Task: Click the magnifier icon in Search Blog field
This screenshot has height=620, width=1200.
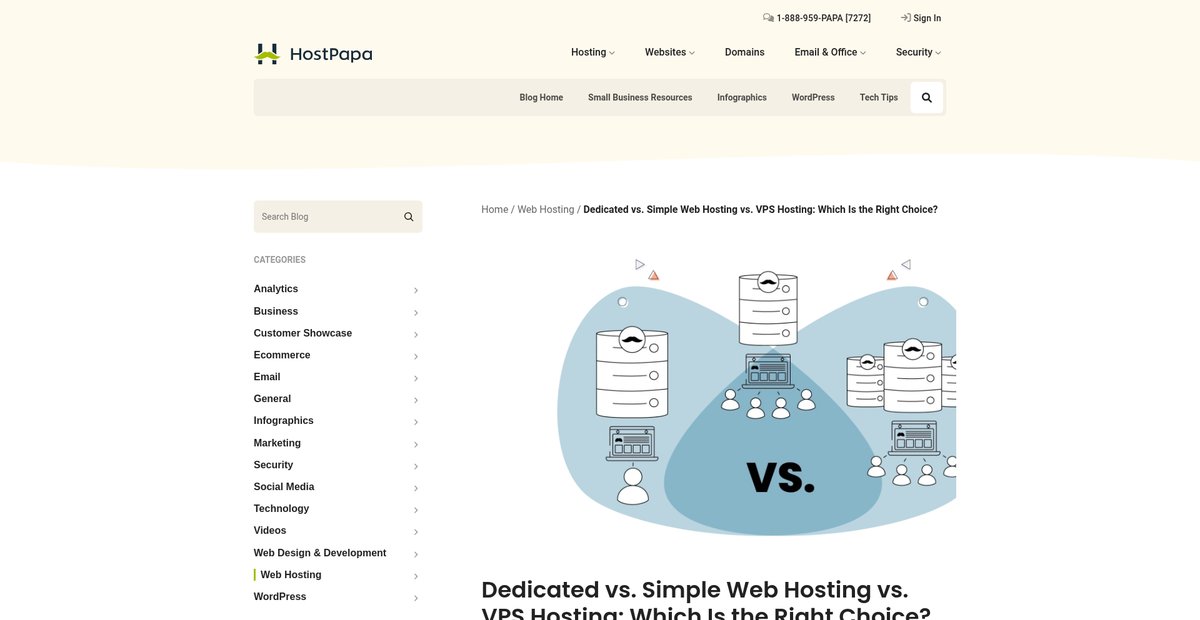Action: coord(409,217)
